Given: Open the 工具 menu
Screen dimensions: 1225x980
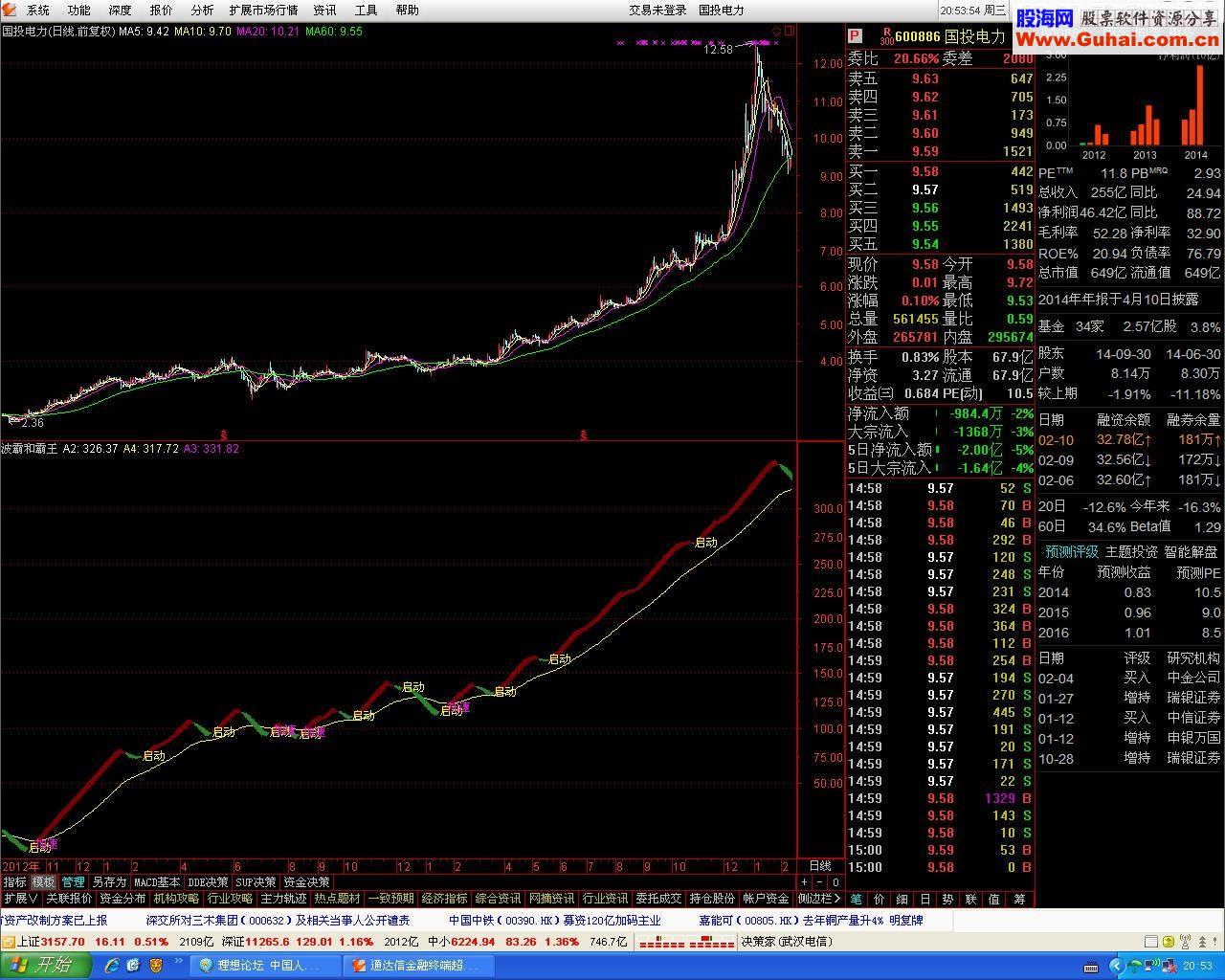Looking at the screenshot, I should (366, 10).
